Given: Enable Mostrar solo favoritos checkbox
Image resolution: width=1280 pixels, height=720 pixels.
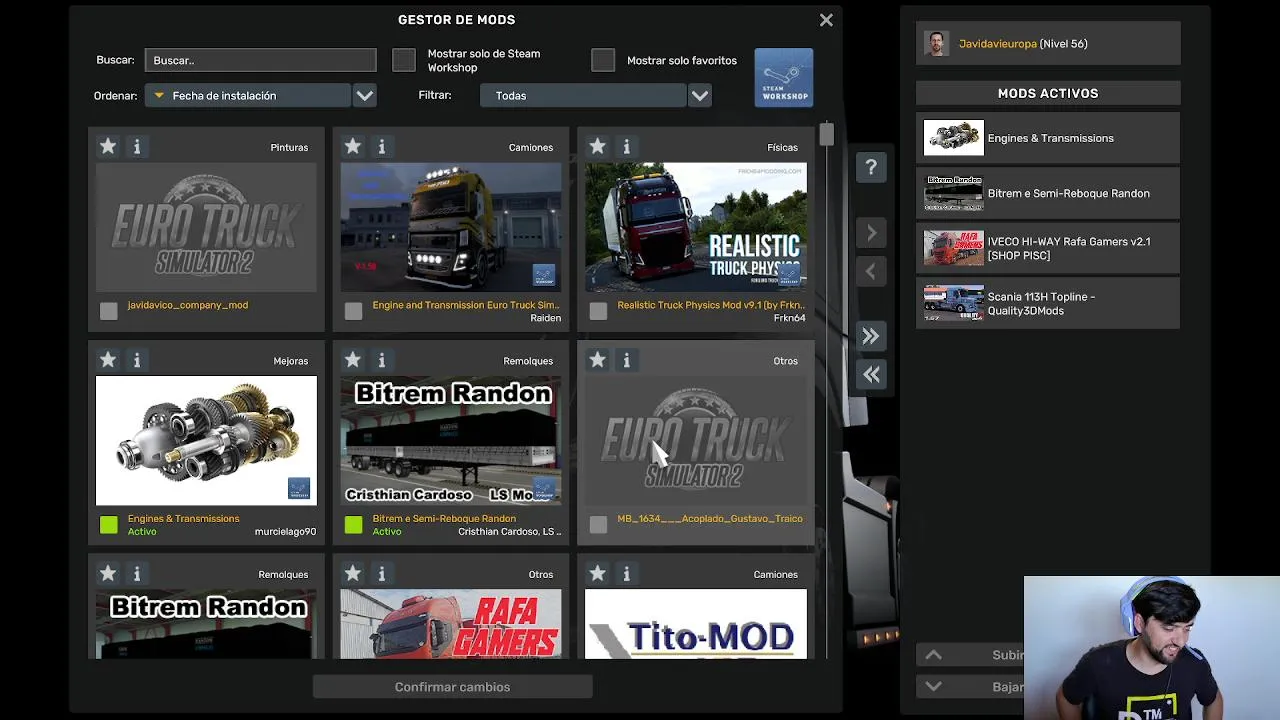Looking at the screenshot, I should coord(603,60).
